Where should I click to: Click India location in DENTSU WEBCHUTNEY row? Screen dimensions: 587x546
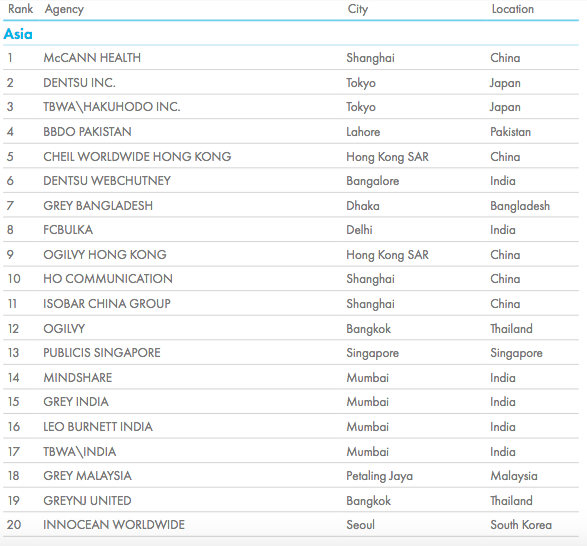click(503, 181)
